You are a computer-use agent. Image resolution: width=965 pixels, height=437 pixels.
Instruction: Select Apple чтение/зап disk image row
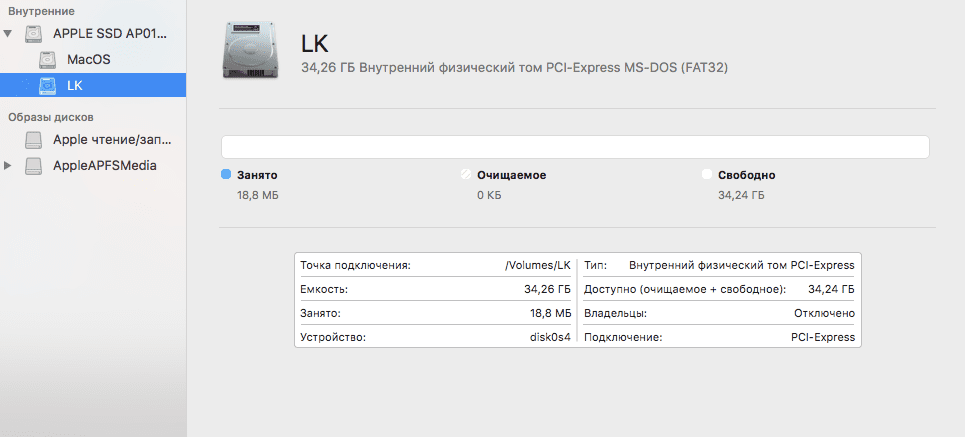(93, 140)
